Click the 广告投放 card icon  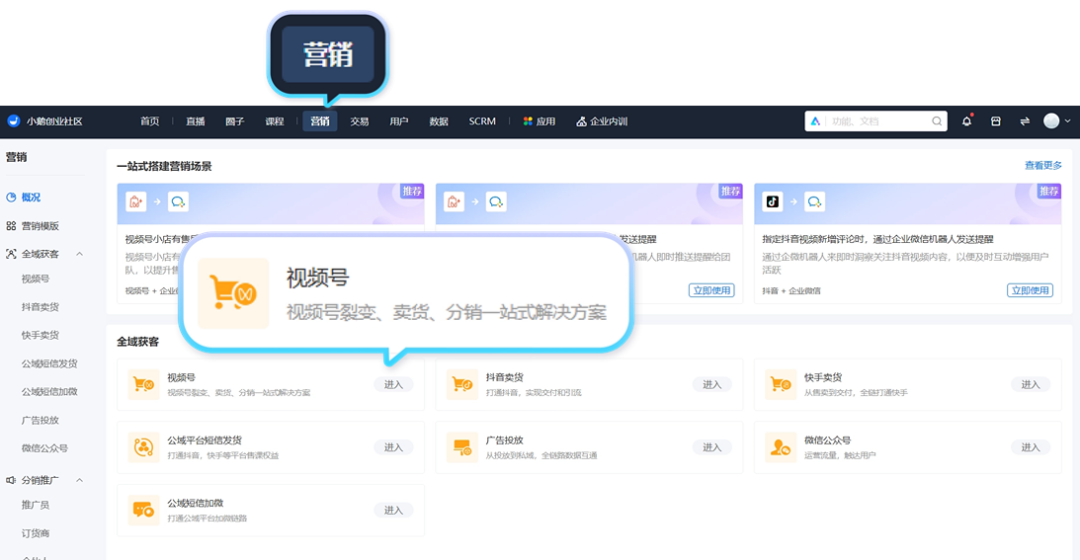[x=462, y=447]
